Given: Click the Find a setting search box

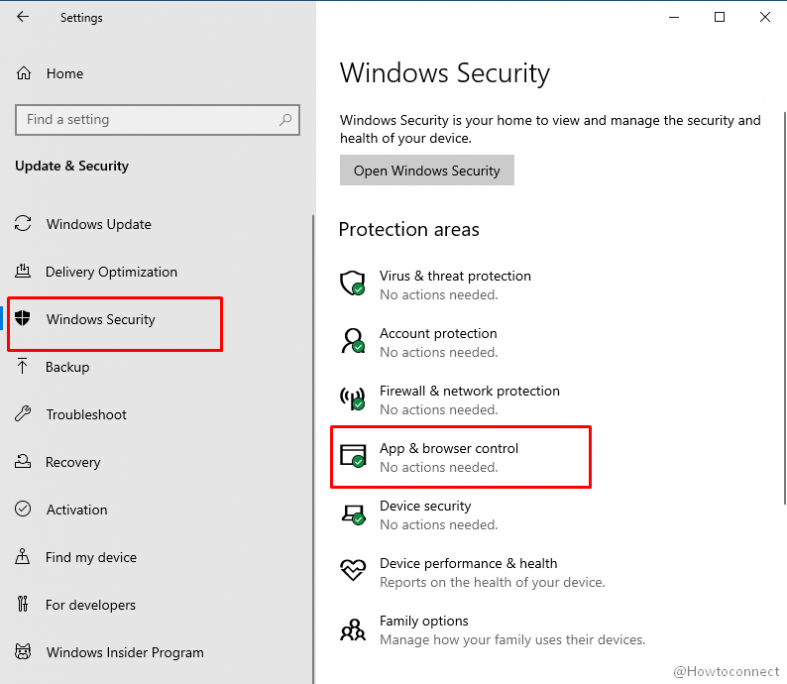Looking at the screenshot, I should coord(157,119).
